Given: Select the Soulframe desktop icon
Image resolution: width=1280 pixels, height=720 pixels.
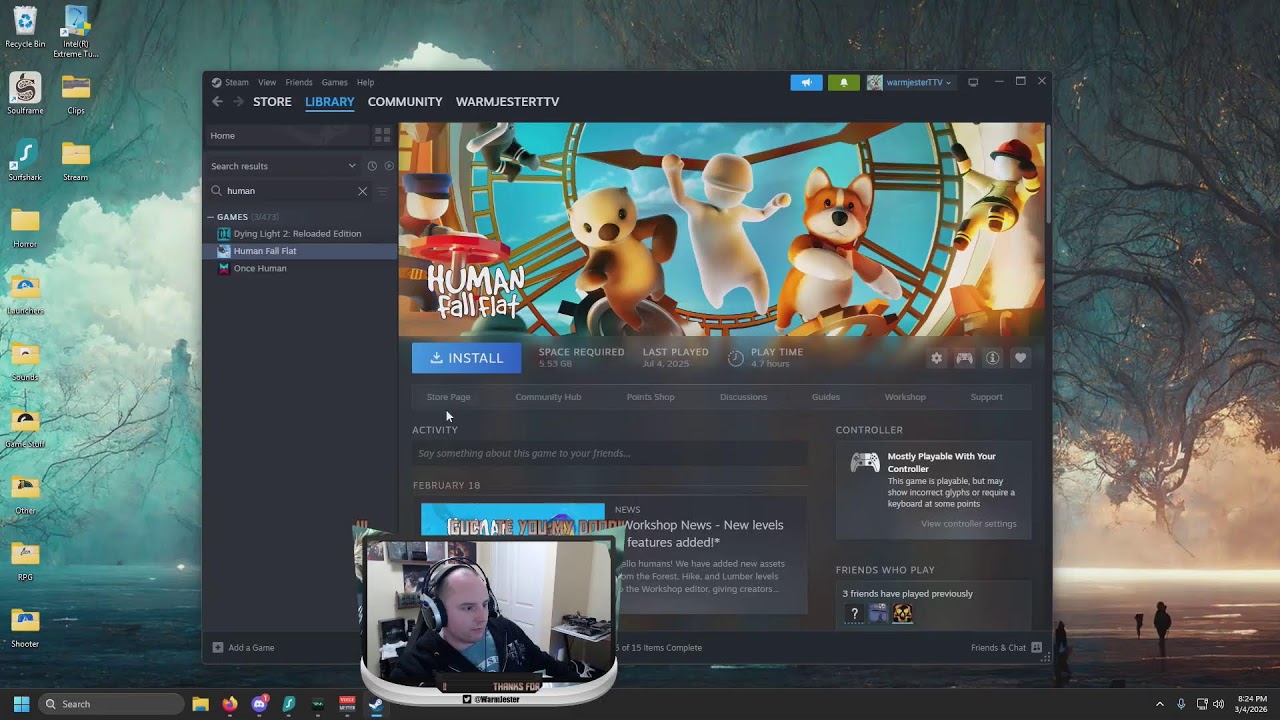Looking at the screenshot, I should tap(25, 94).
